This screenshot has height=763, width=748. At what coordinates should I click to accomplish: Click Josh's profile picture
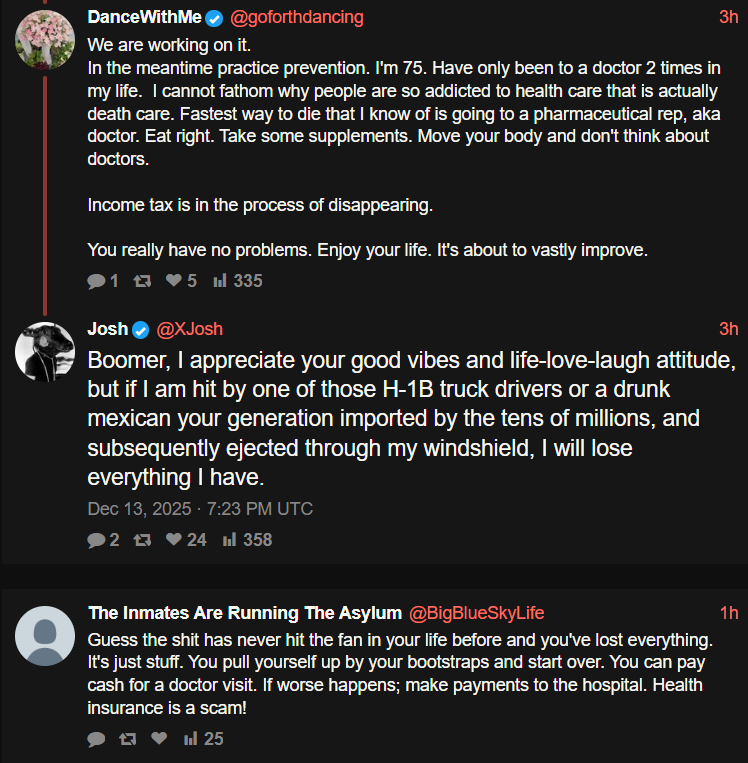pos(45,351)
